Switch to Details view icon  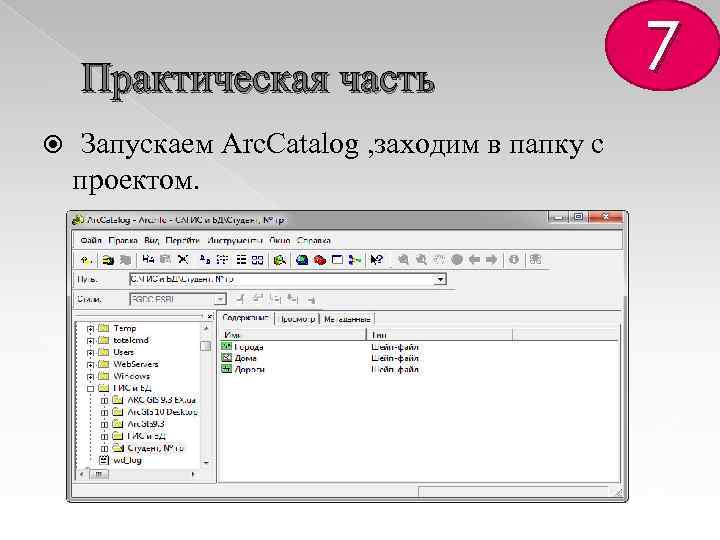[x=241, y=259]
